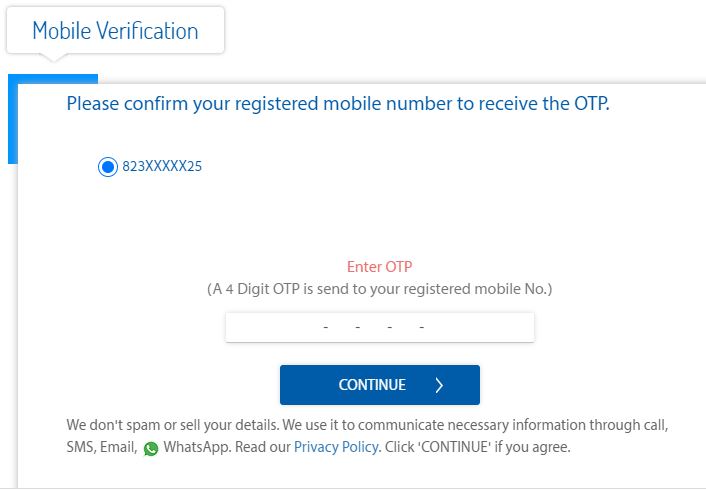Click the fourth OTP digit dash

pos(421,327)
